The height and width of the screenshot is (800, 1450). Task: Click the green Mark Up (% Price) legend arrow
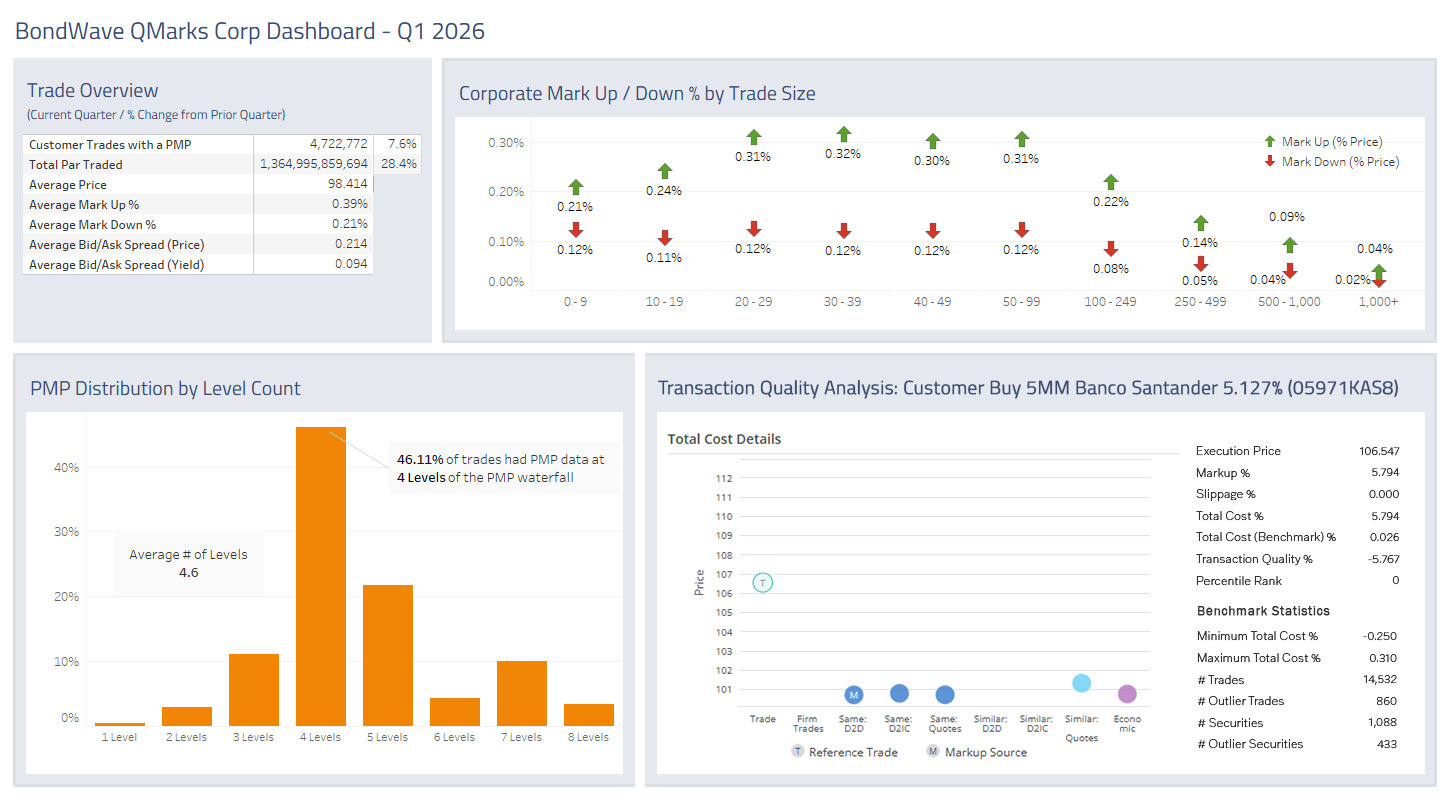point(1269,141)
